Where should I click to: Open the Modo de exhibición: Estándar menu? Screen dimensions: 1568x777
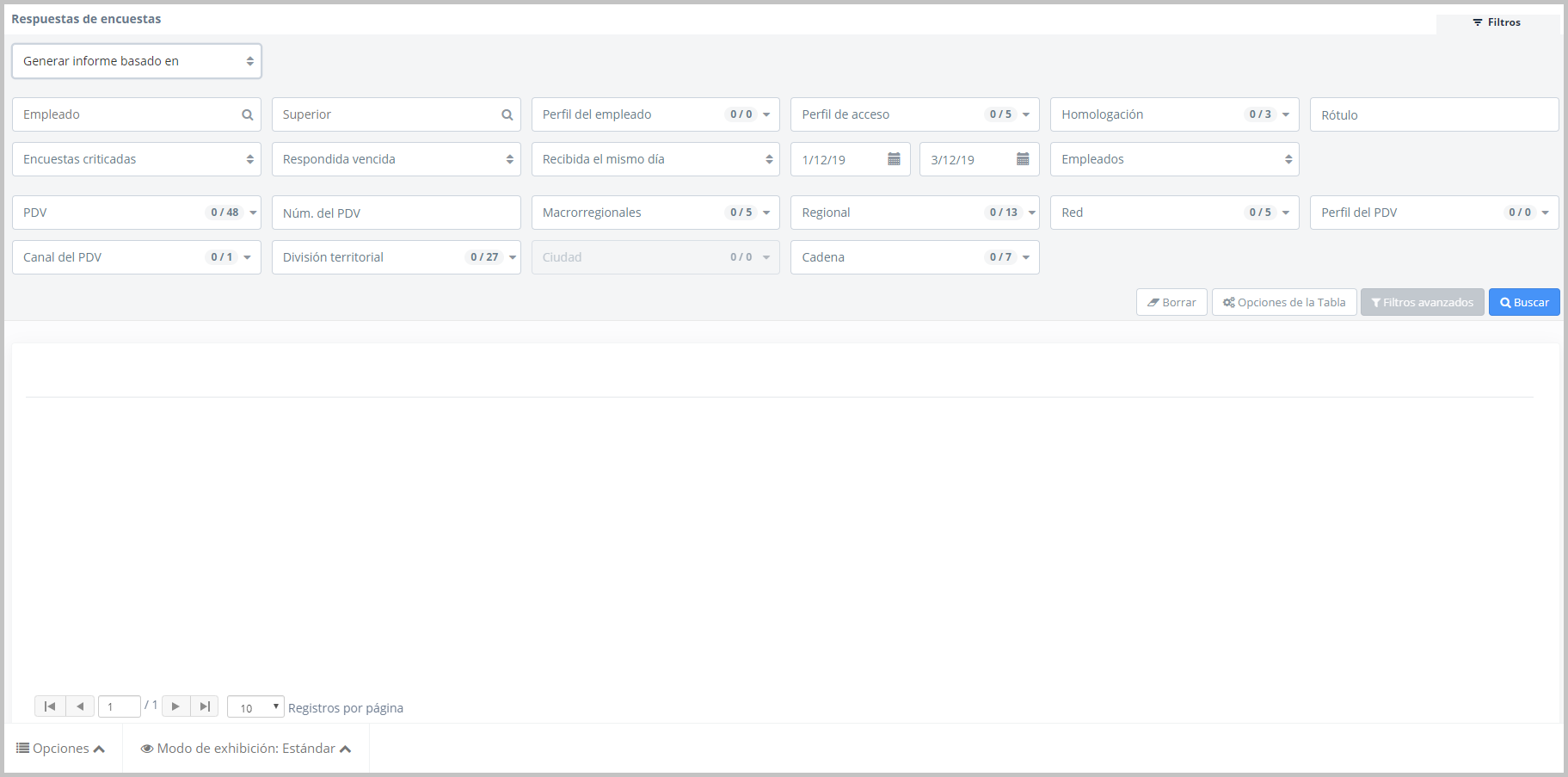tap(246, 749)
